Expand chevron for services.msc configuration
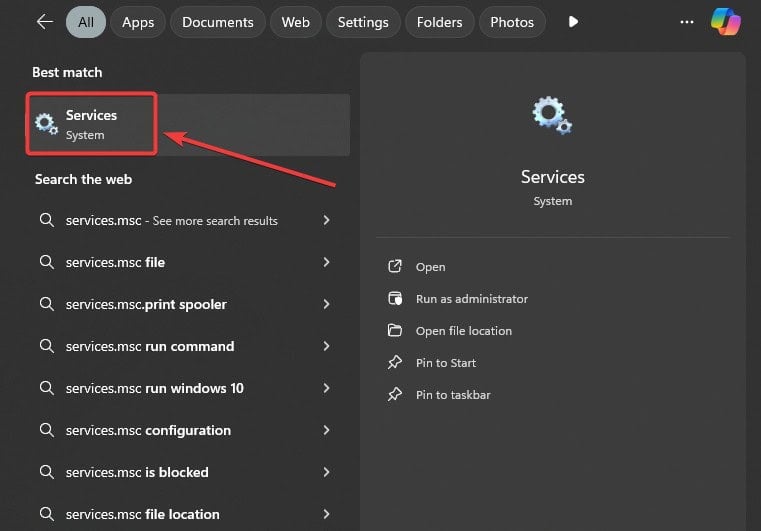The height and width of the screenshot is (531, 761). point(327,430)
